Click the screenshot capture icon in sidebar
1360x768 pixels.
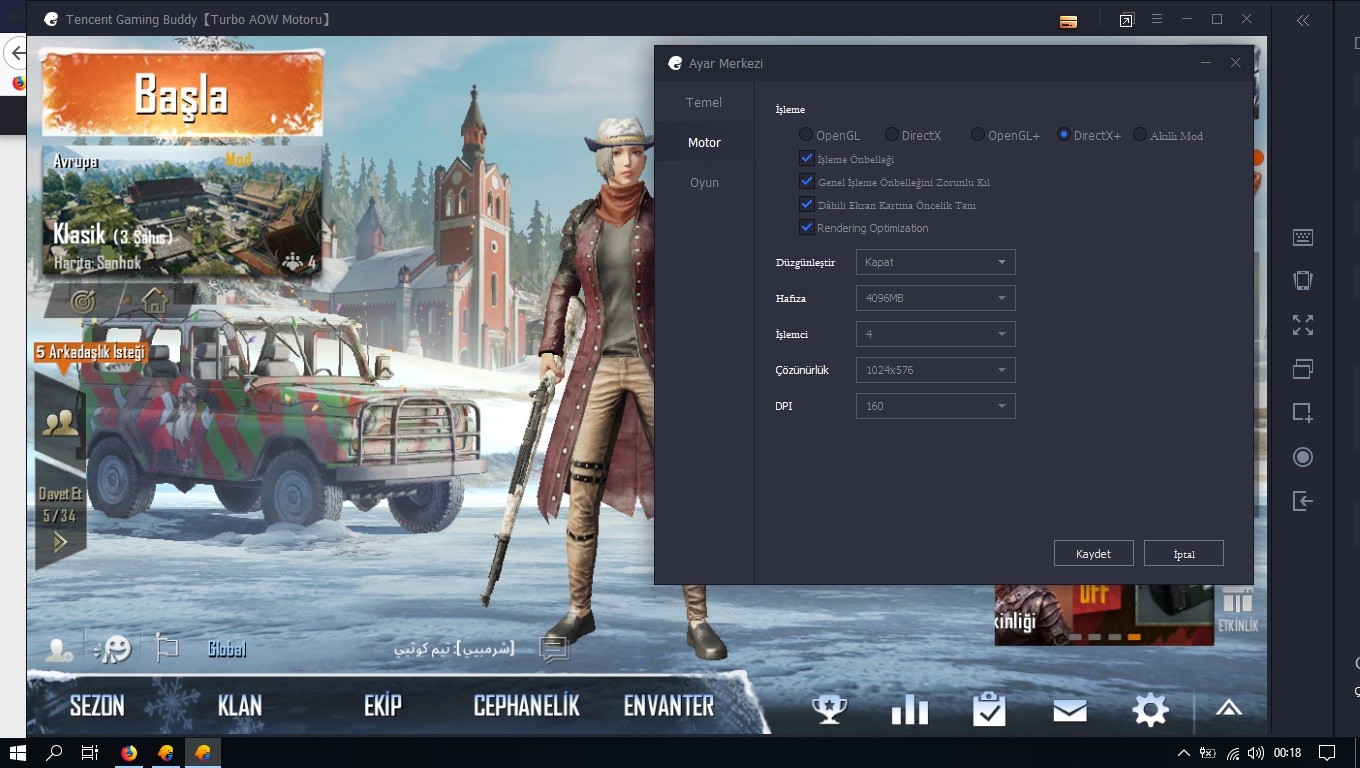pos(1302,412)
